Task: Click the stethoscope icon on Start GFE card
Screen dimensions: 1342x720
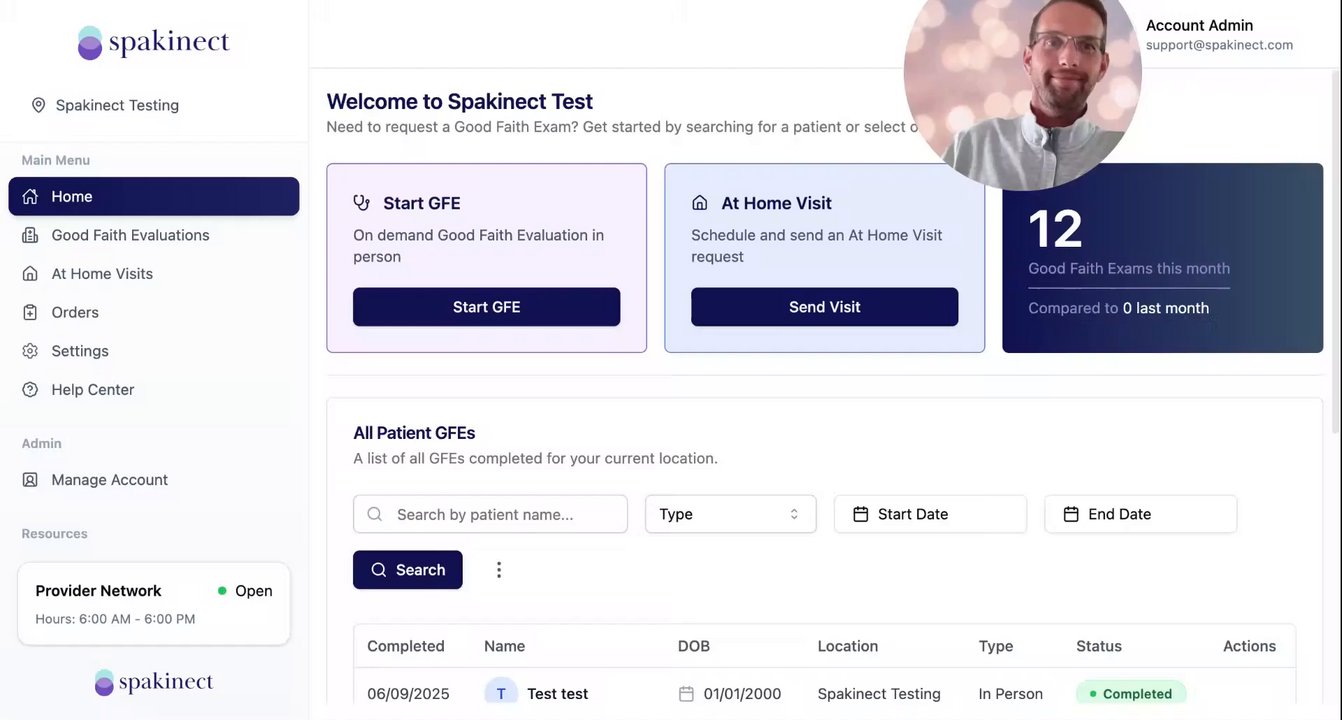Action: click(362, 203)
